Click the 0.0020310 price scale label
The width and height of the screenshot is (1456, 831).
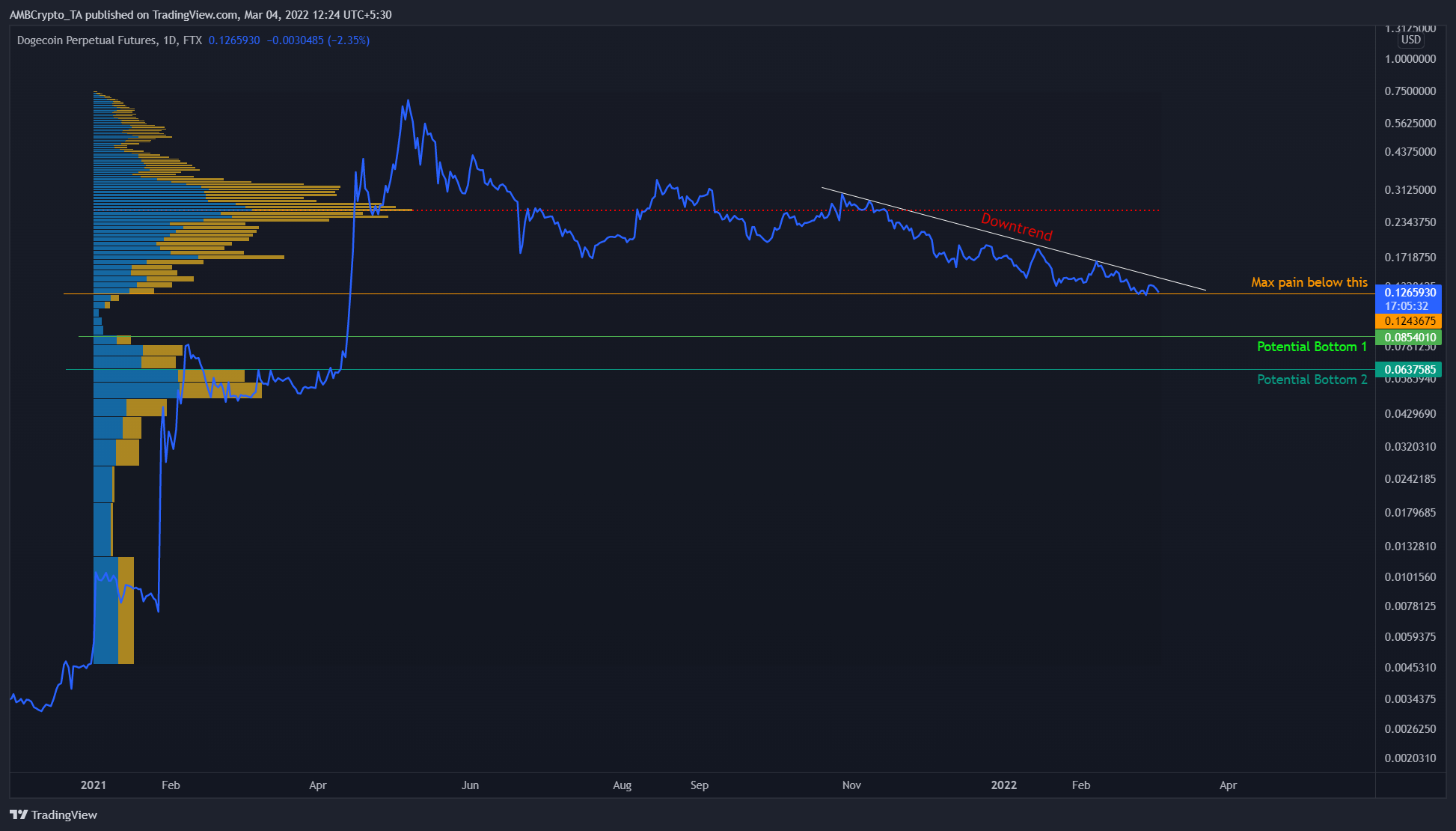pyautogui.click(x=1410, y=758)
